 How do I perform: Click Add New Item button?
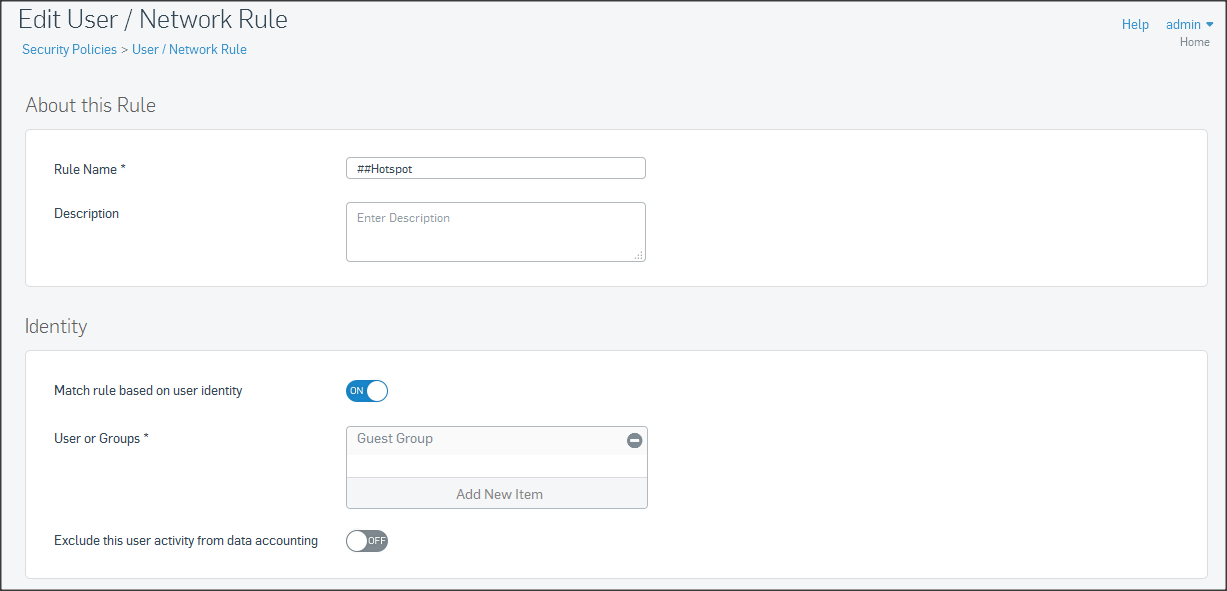497,494
